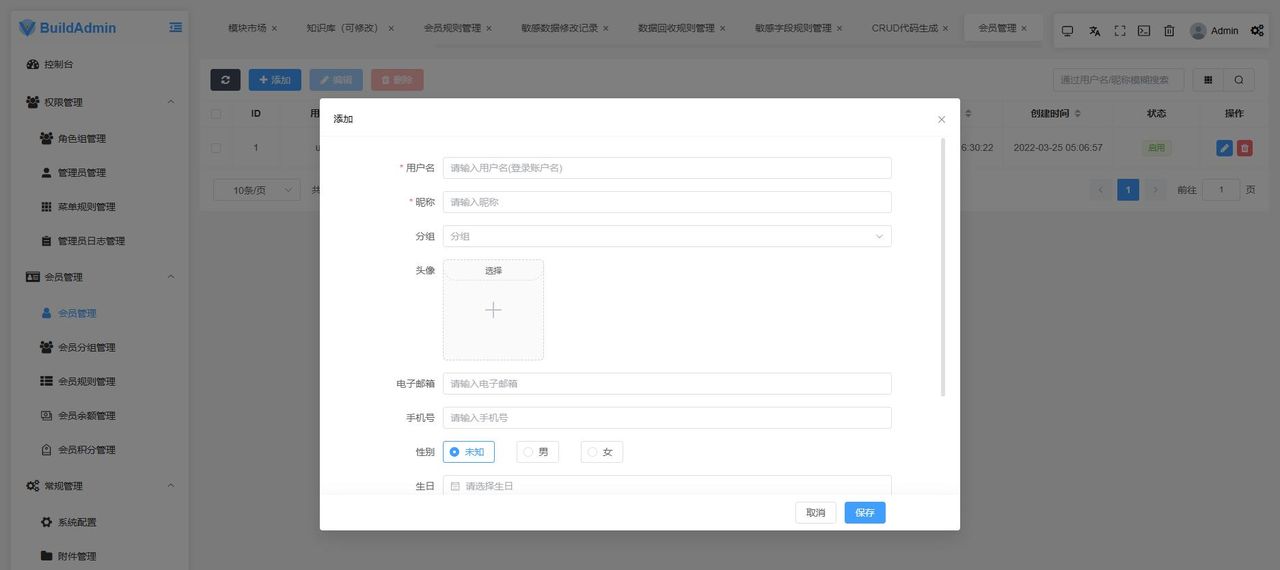Open the language switch icon
Viewport: 1280px width, 570px height.
click(x=1094, y=31)
